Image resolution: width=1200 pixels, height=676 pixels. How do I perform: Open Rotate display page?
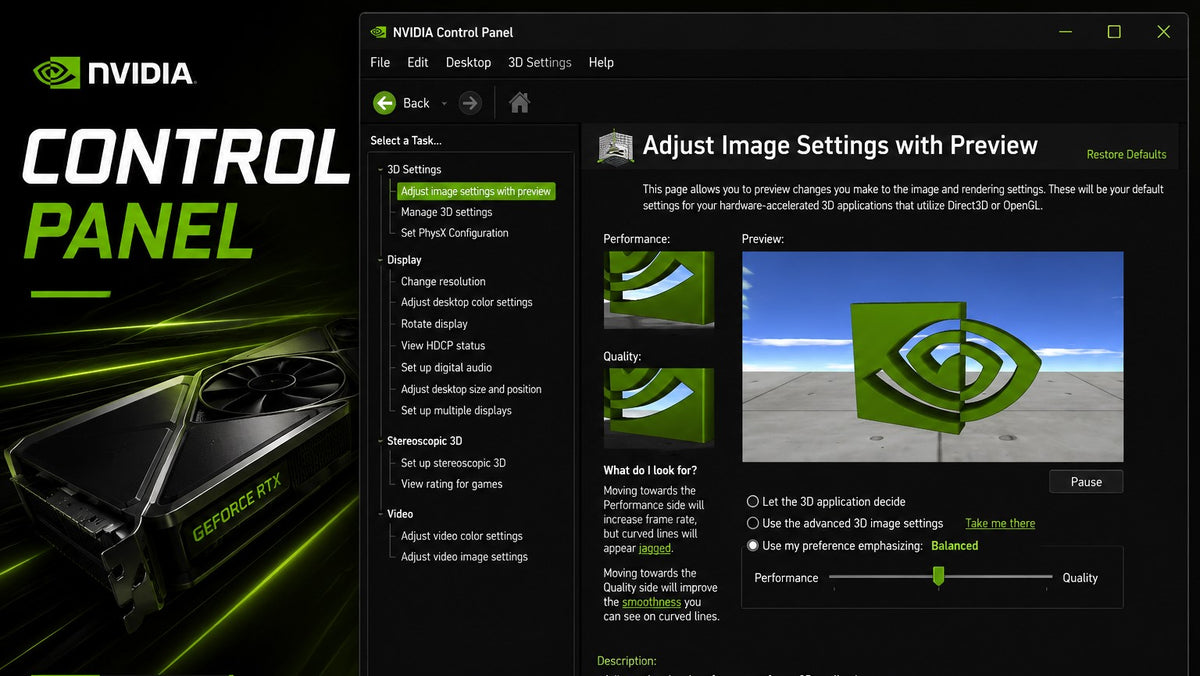[434, 324]
